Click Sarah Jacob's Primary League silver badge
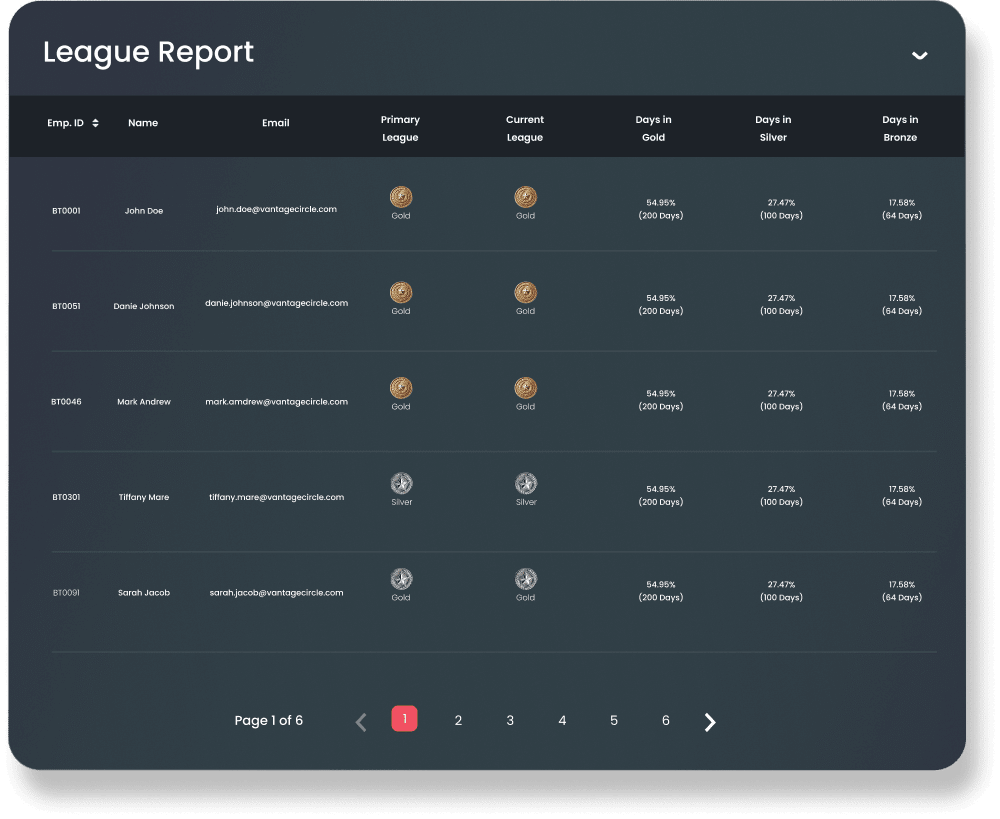 (400, 580)
